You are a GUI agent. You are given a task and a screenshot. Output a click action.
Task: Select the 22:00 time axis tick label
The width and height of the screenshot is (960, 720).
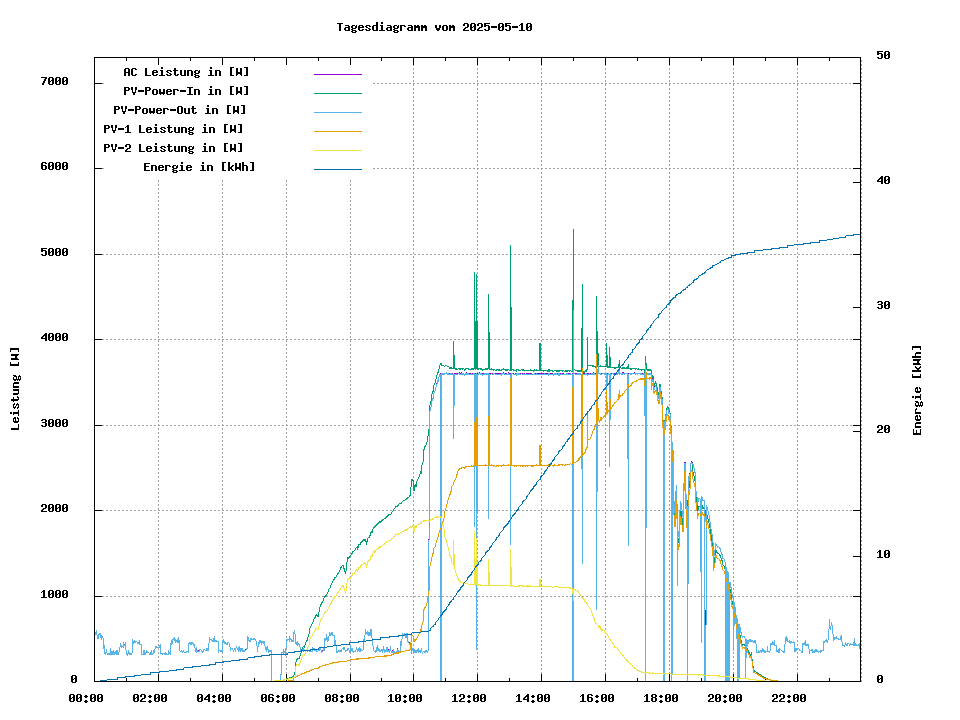click(x=788, y=698)
